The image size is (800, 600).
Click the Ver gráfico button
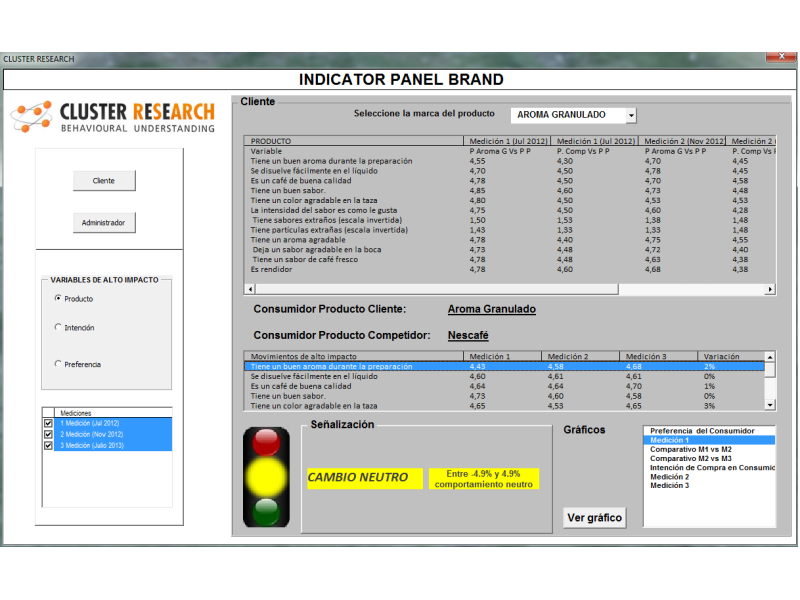click(x=595, y=517)
